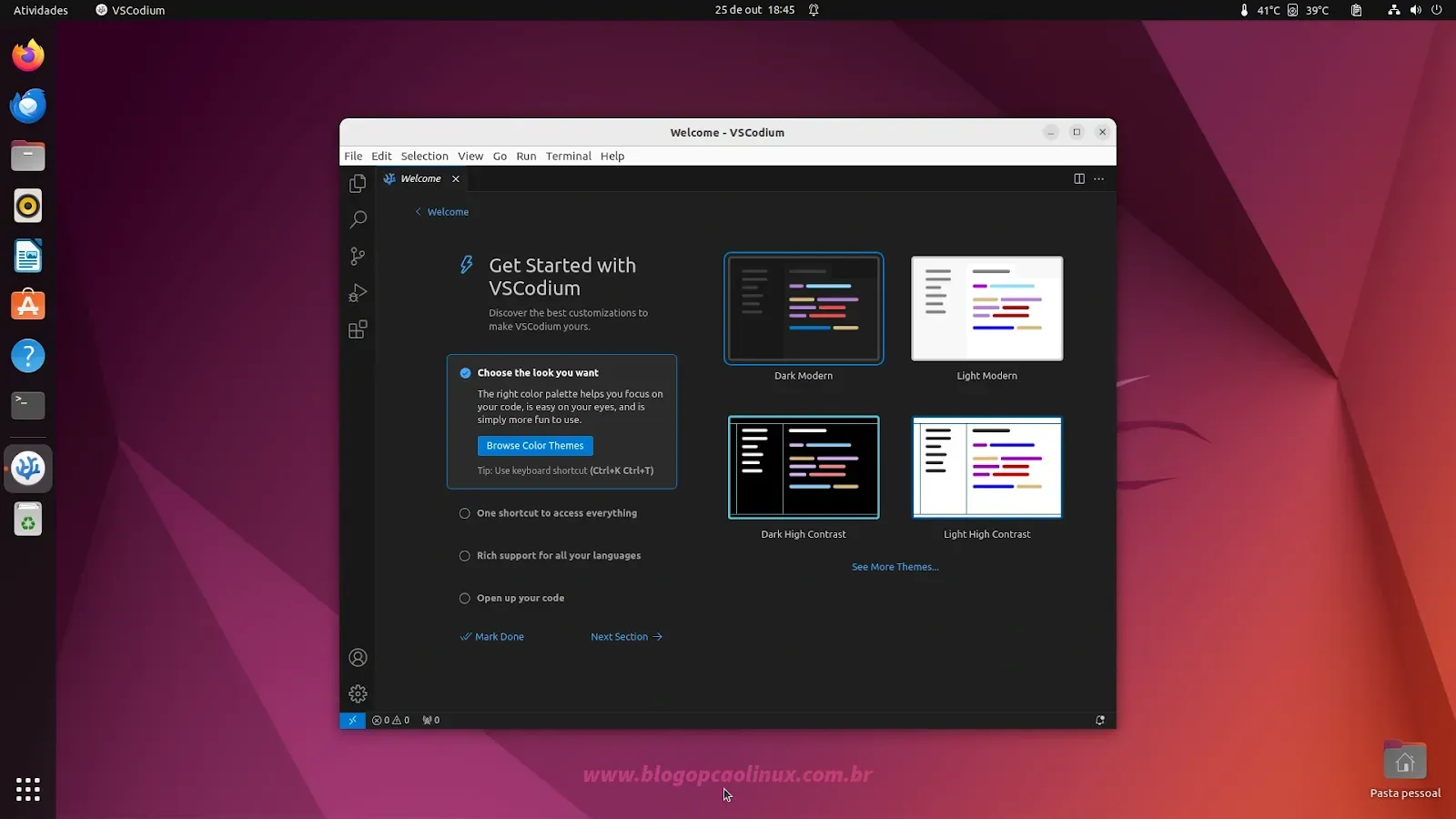Open the editor More Actions ellipsis

(1098, 178)
